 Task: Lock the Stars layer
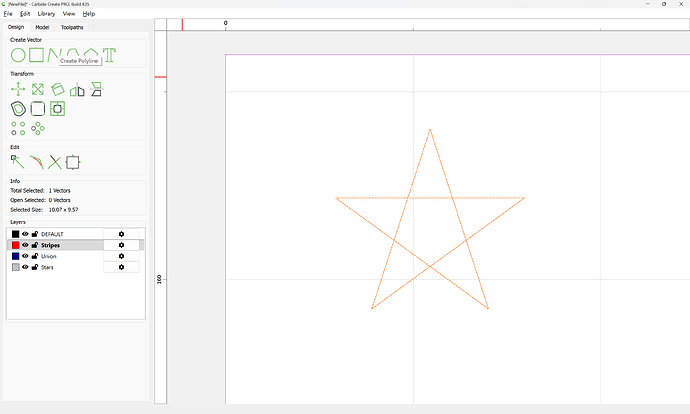click(35, 267)
